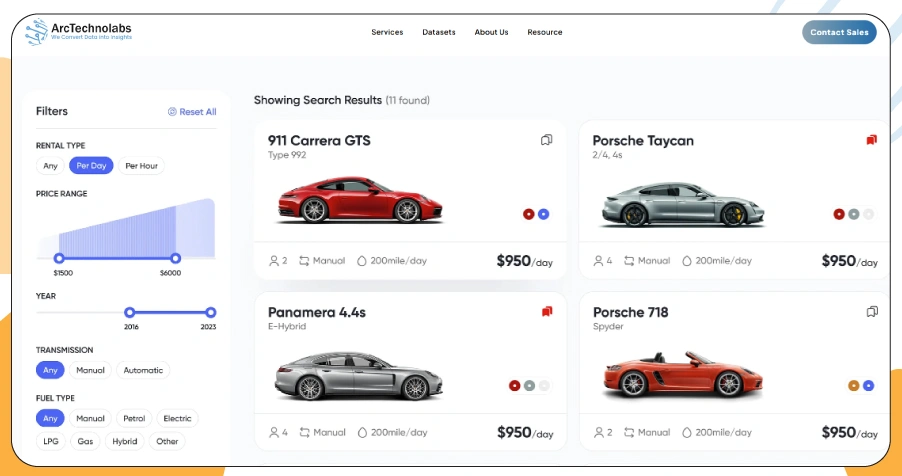Viewport: 902px width, 476px height.
Task: Open the Services menu
Action: [387, 32]
